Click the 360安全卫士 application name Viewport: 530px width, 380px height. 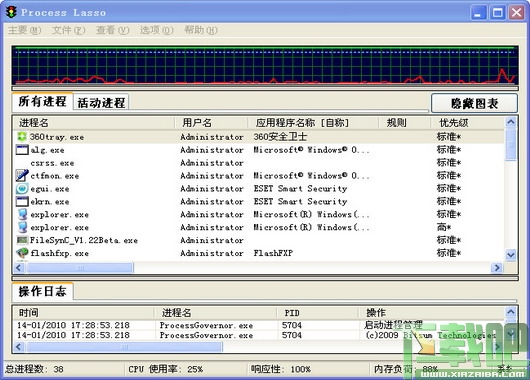pyautogui.click(x=280, y=137)
